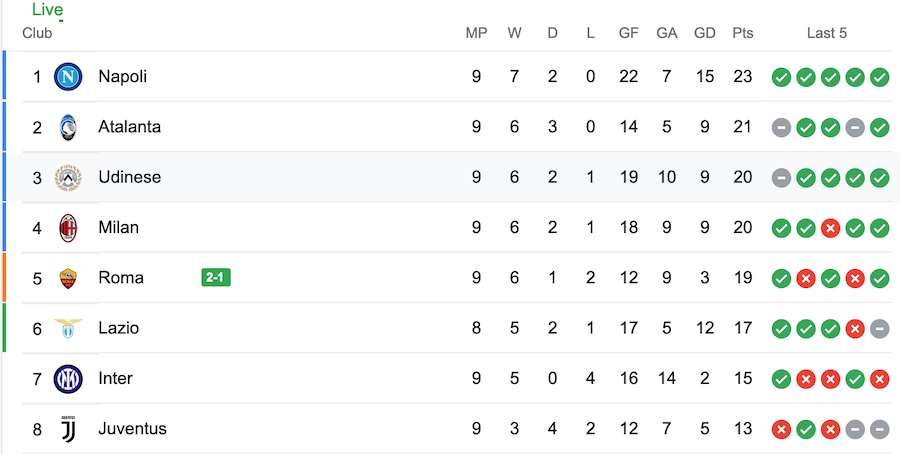
Task: Click the Milan club crest icon
Action: click(x=68, y=227)
